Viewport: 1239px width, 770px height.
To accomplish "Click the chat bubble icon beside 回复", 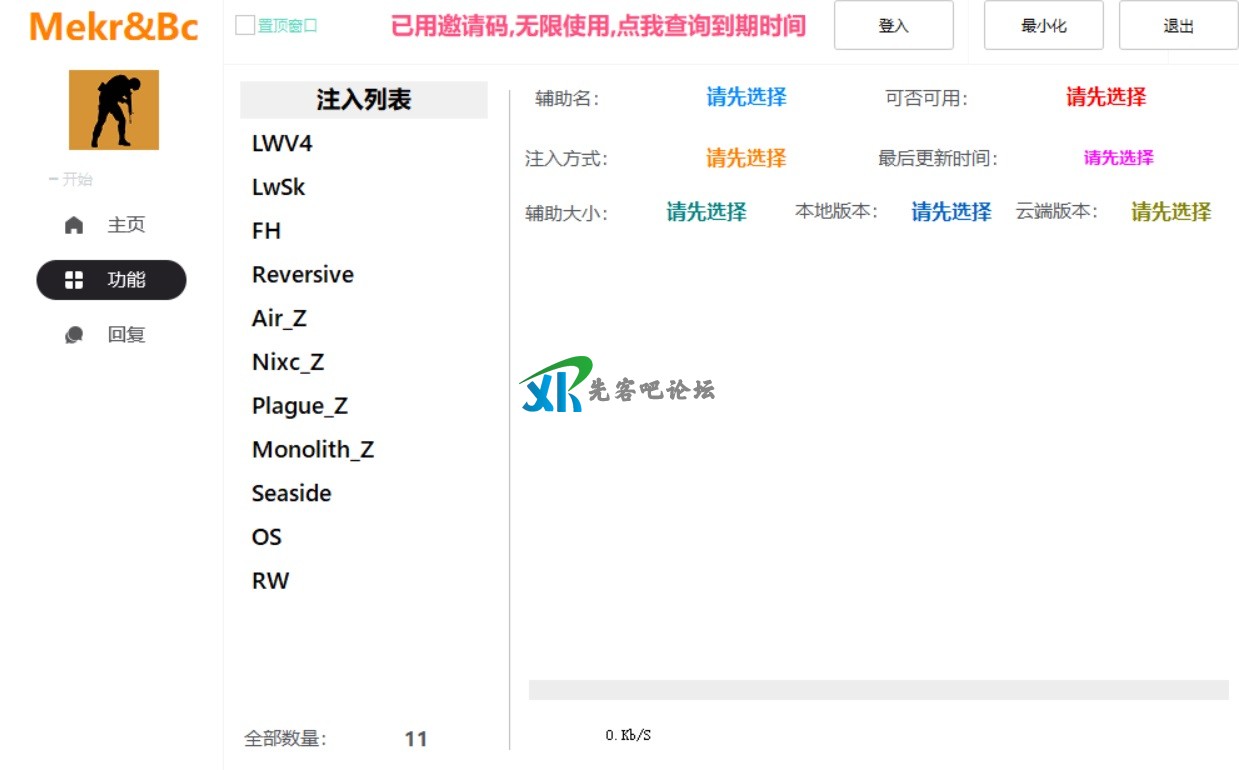I will pyautogui.click(x=74, y=335).
